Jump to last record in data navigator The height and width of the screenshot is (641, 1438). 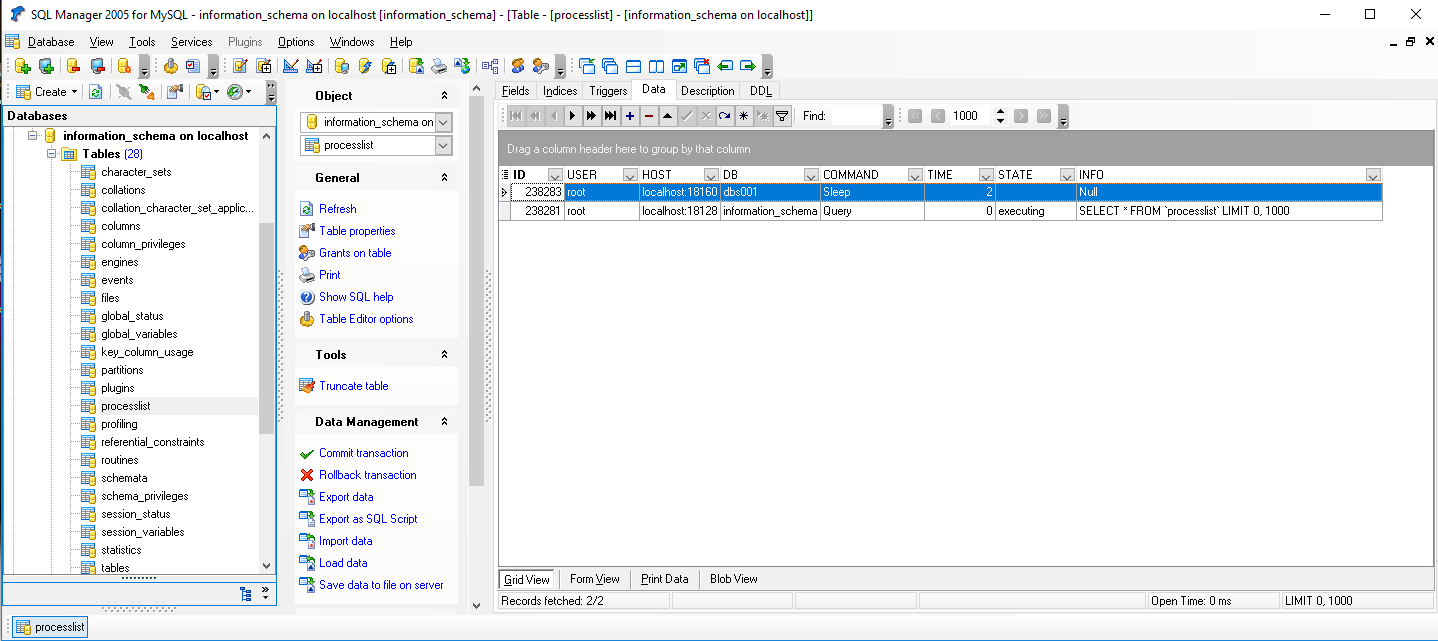point(611,116)
